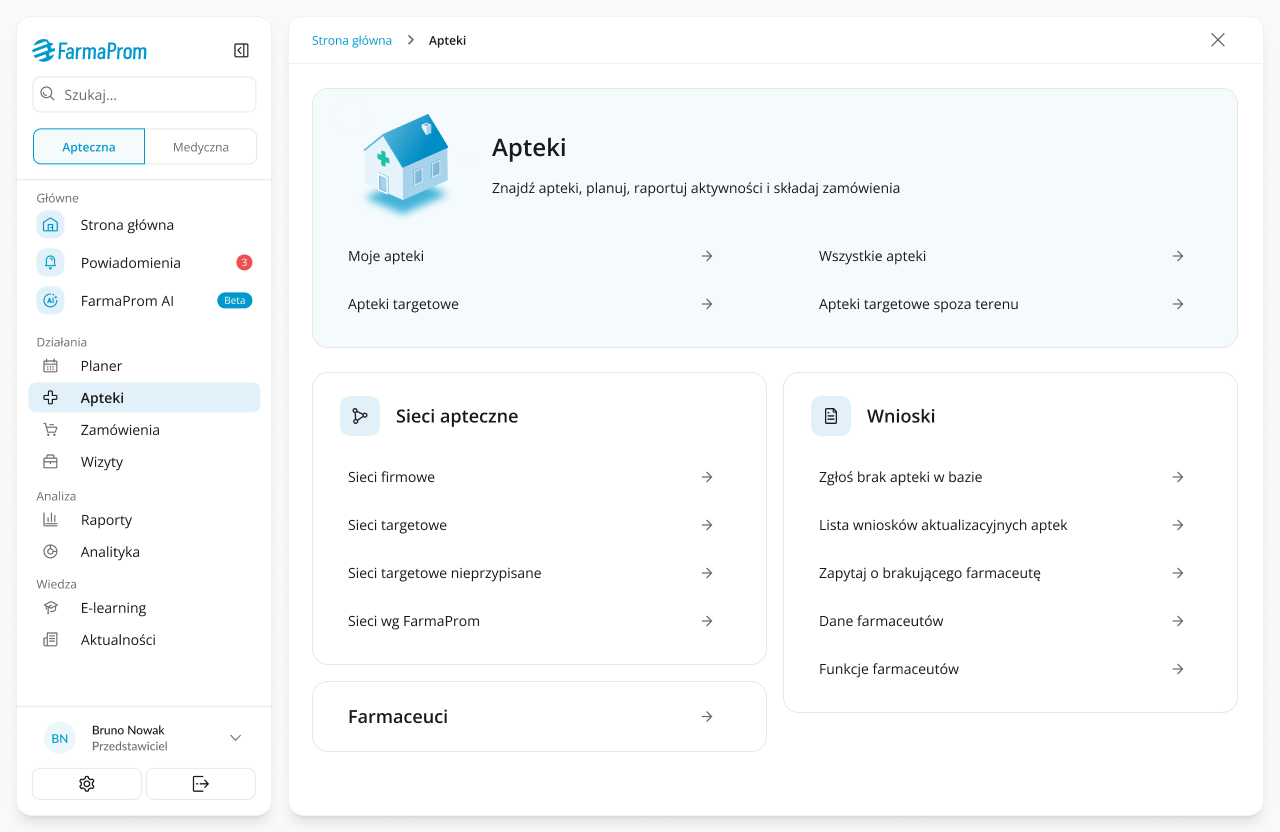Screen dimensions: 1280x832
Task: Click the Beta badge on FarmaProm AI
Action: click(235, 300)
